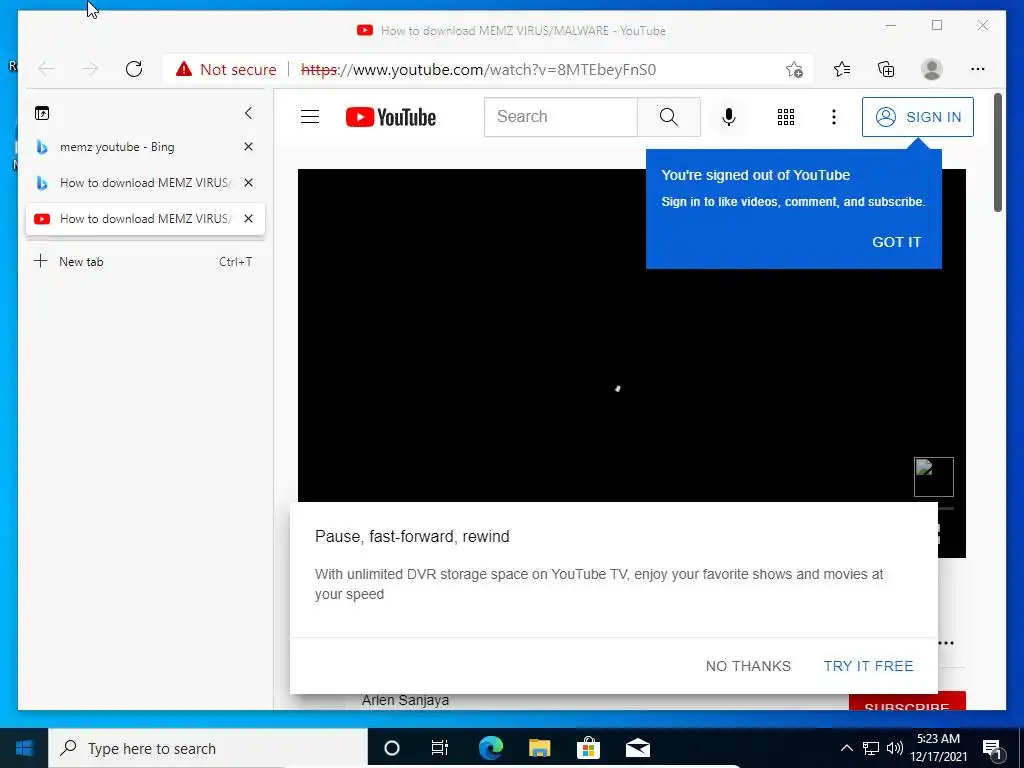Refresh the current page

[134, 69]
